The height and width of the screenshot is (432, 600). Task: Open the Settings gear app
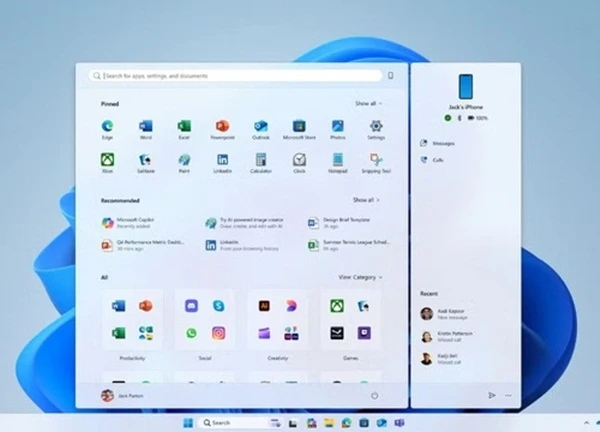tap(376, 129)
